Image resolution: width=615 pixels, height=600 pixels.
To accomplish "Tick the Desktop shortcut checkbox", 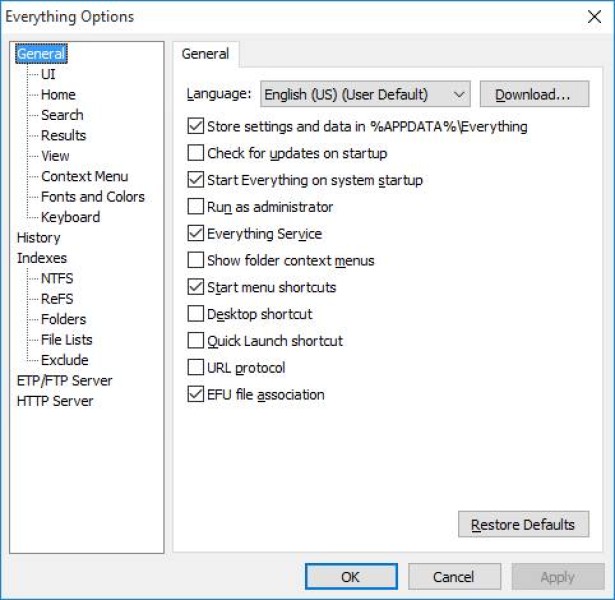I will click(x=196, y=314).
